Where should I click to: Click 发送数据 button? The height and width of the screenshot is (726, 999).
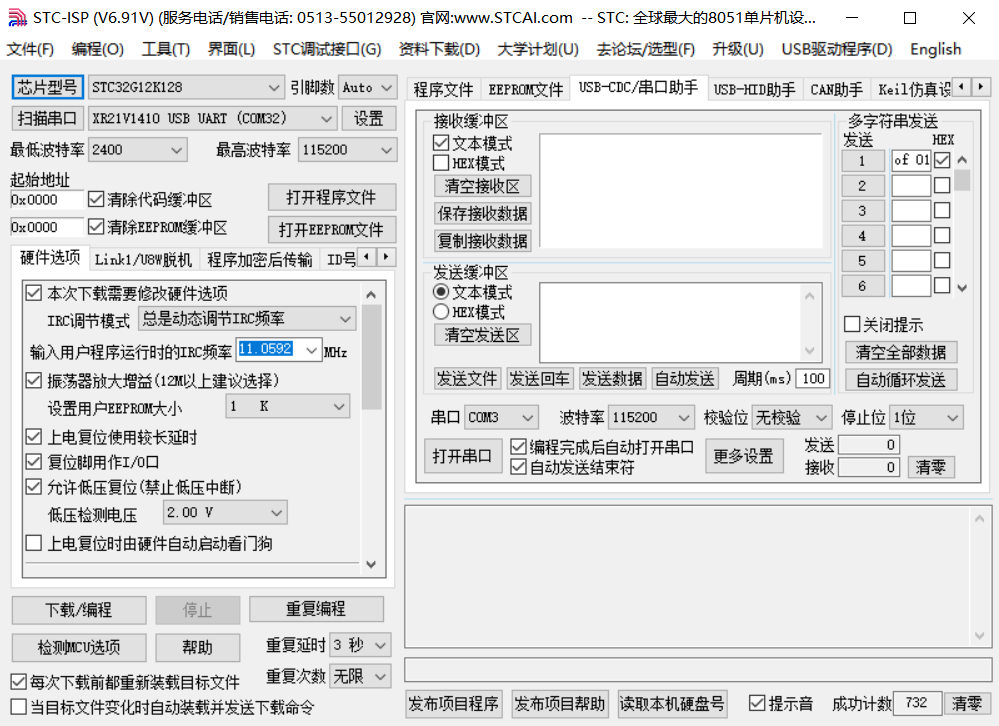pos(612,379)
